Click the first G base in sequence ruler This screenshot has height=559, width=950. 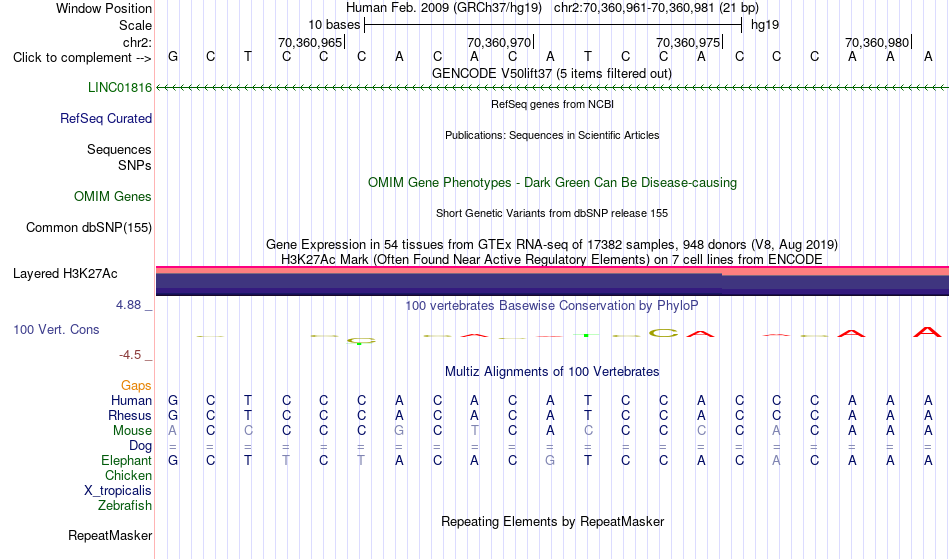[x=173, y=57]
